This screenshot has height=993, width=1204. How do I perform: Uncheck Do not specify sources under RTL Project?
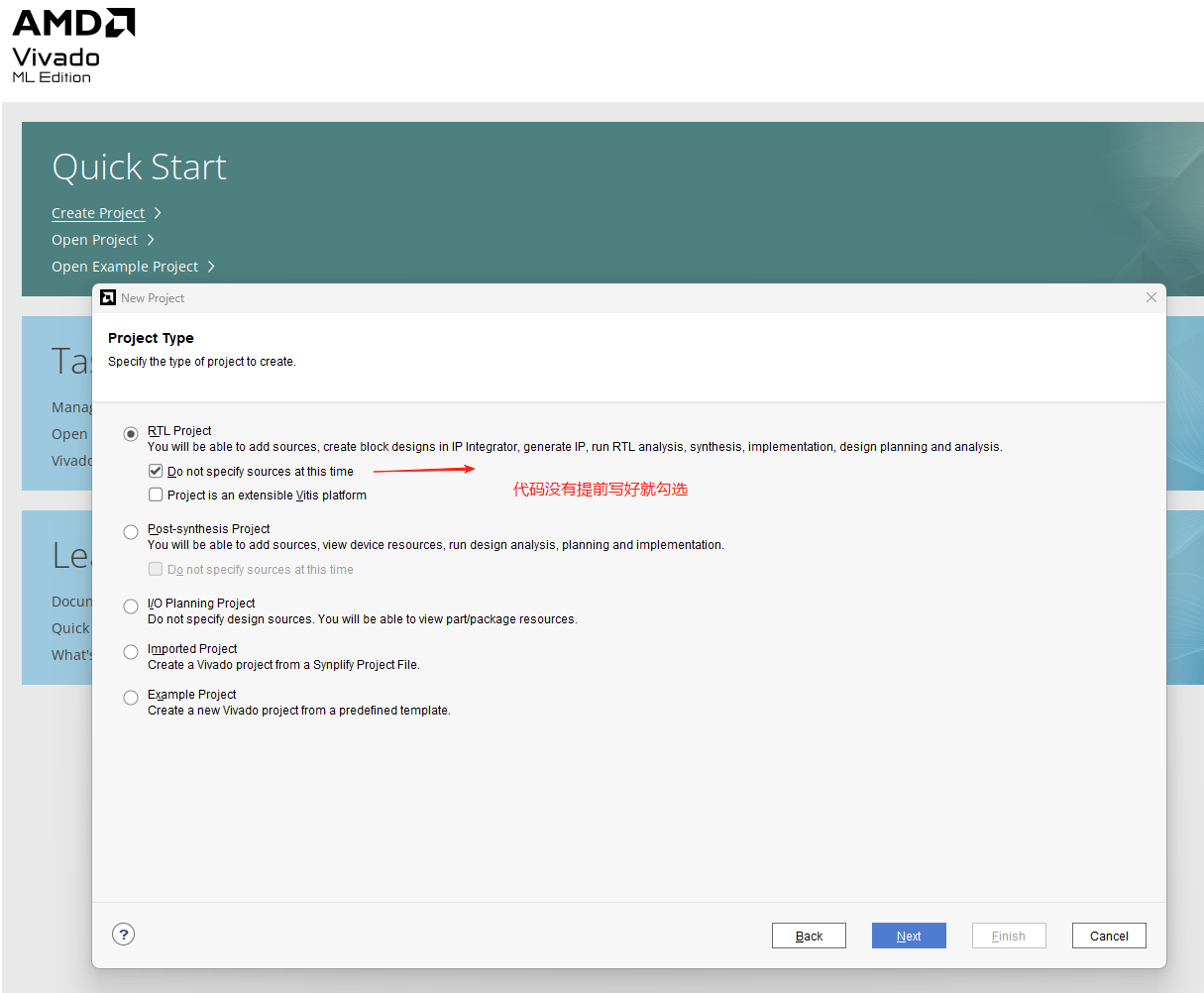(156, 472)
